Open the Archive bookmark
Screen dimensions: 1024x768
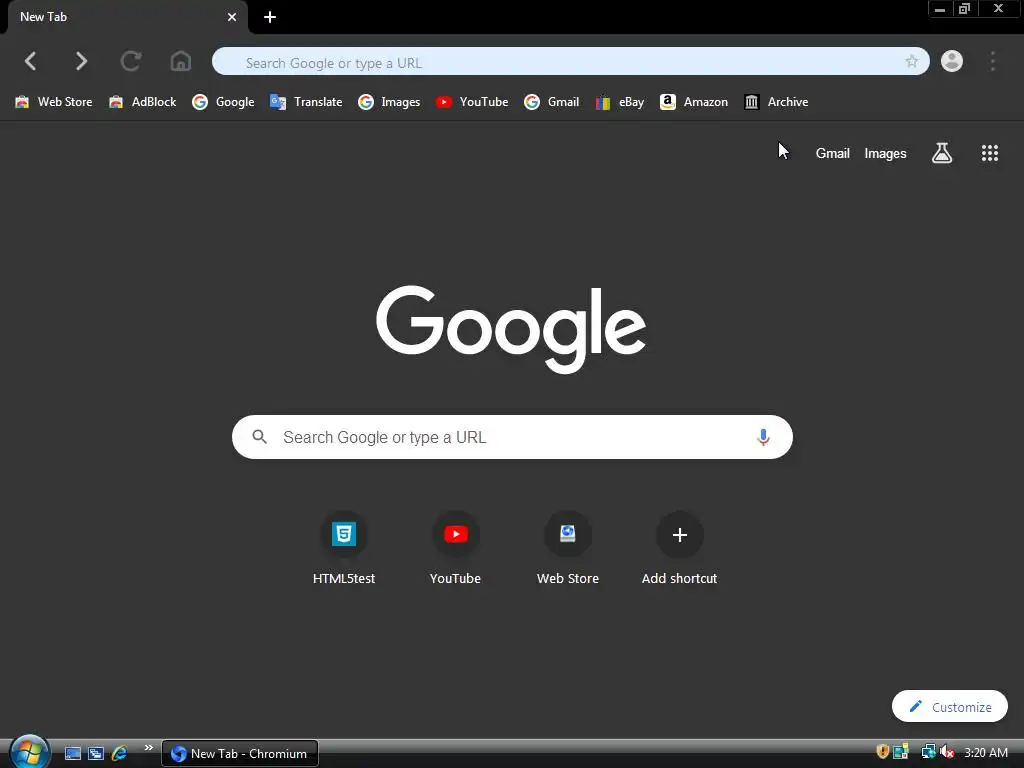coord(776,102)
